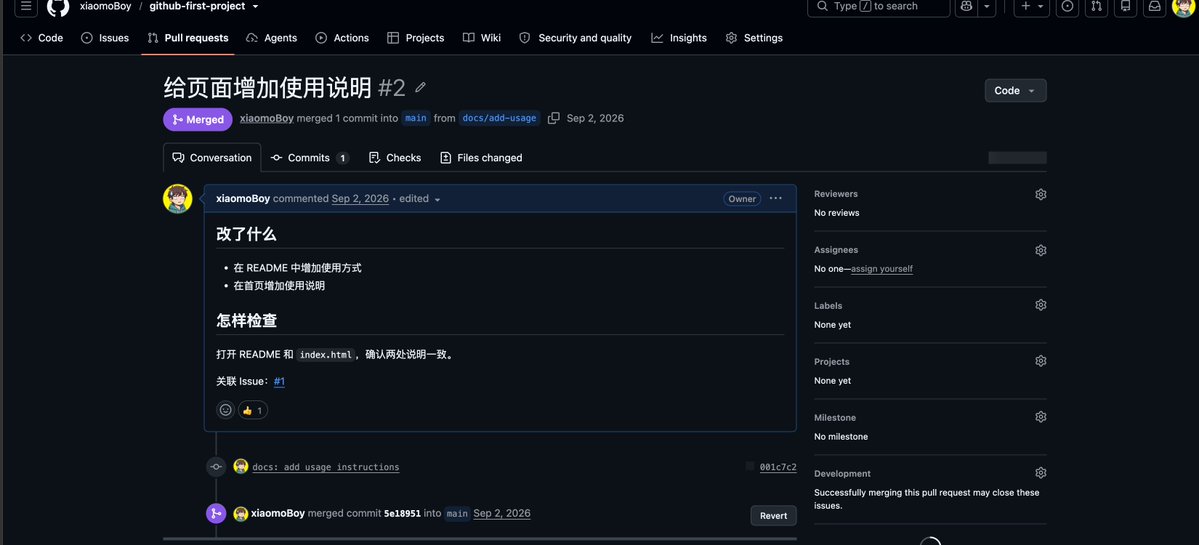Go to the Issues repository tab

[x=105, y=37]
